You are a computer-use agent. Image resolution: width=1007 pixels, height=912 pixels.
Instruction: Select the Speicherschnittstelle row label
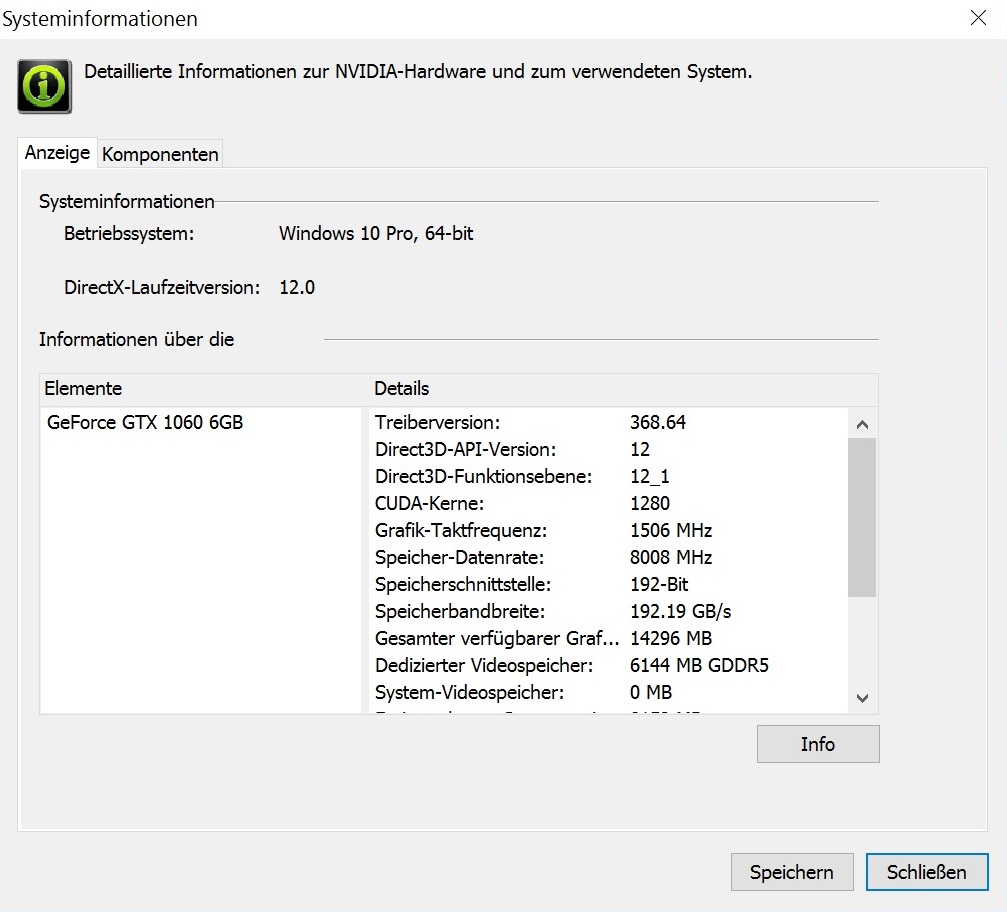coord(463,584)
